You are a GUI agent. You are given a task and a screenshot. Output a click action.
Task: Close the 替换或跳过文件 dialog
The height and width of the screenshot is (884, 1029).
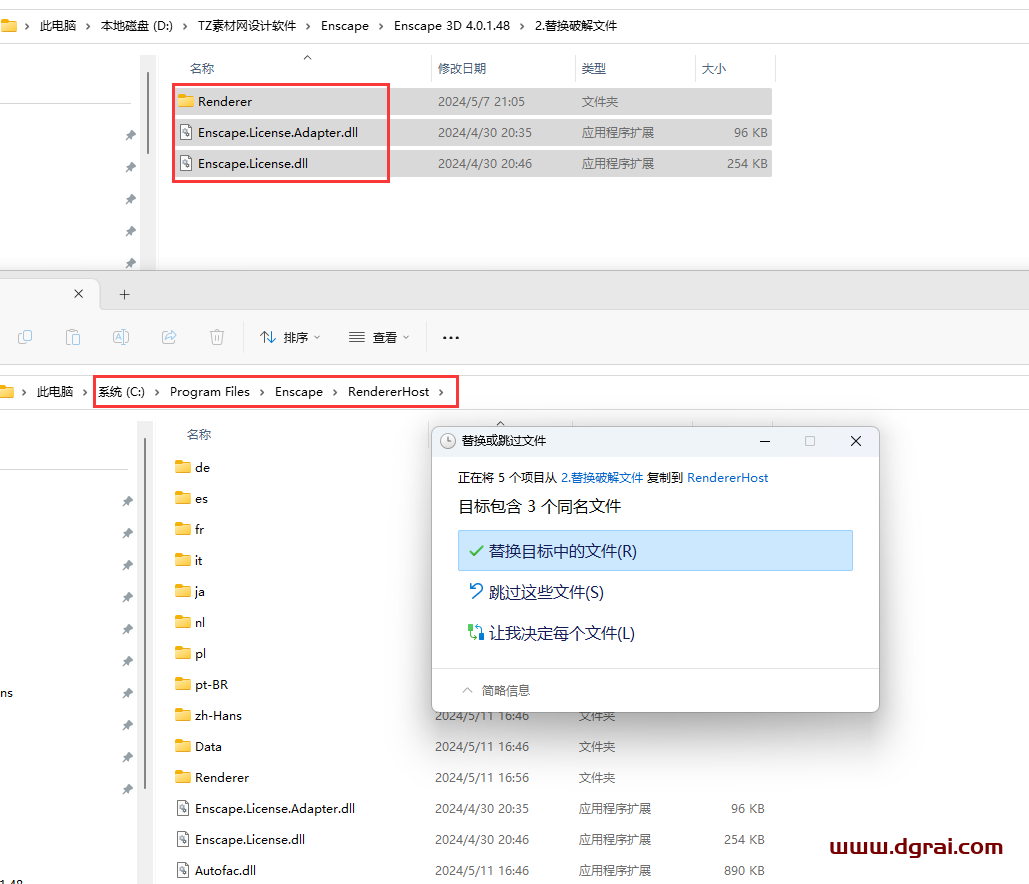coord(856,441)
